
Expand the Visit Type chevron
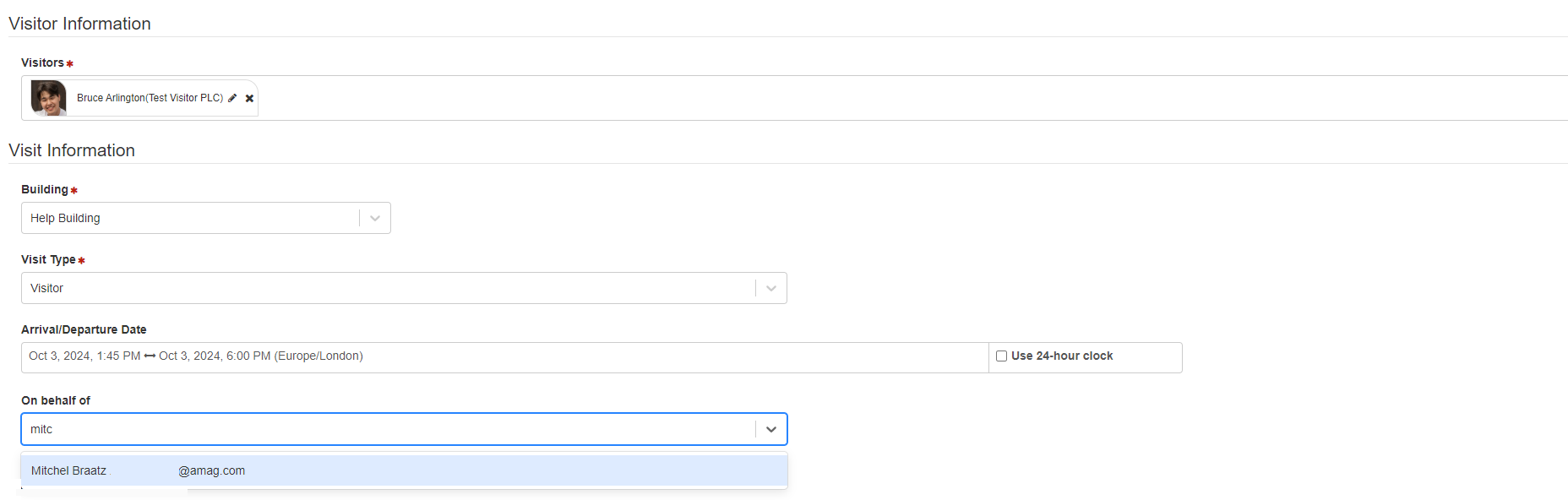point(771,288)
